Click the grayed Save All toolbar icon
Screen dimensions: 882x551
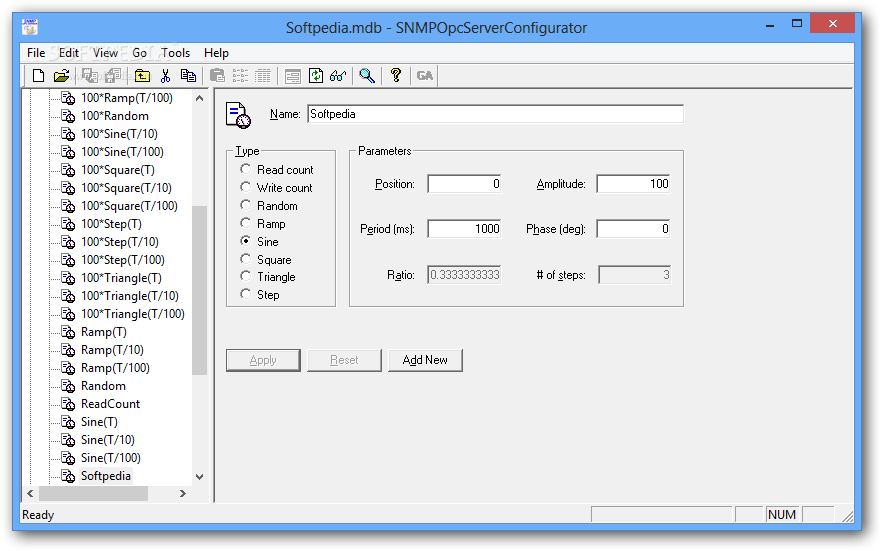(113, 75)
